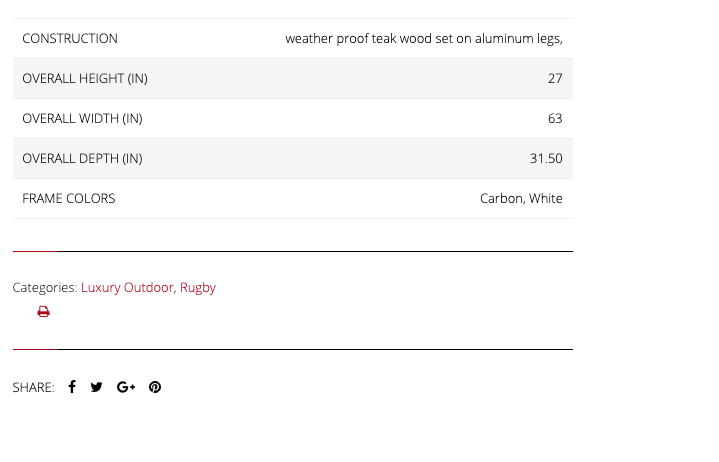This screenshot has height=462, width=719.
Task: Click the red print icon
Action: [44, 312]
